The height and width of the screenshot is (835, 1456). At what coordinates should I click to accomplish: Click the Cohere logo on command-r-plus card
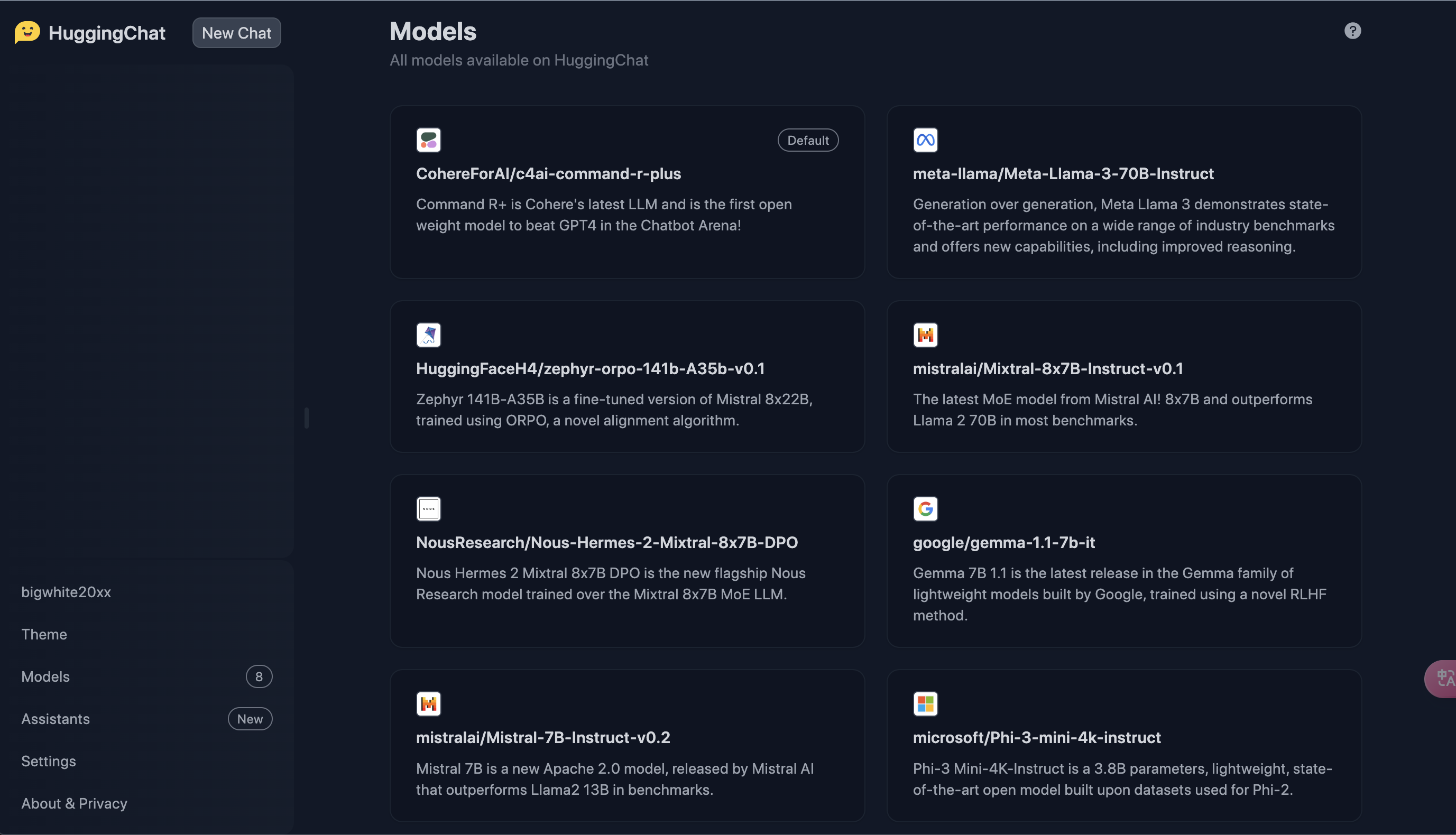tap(429, 140)
